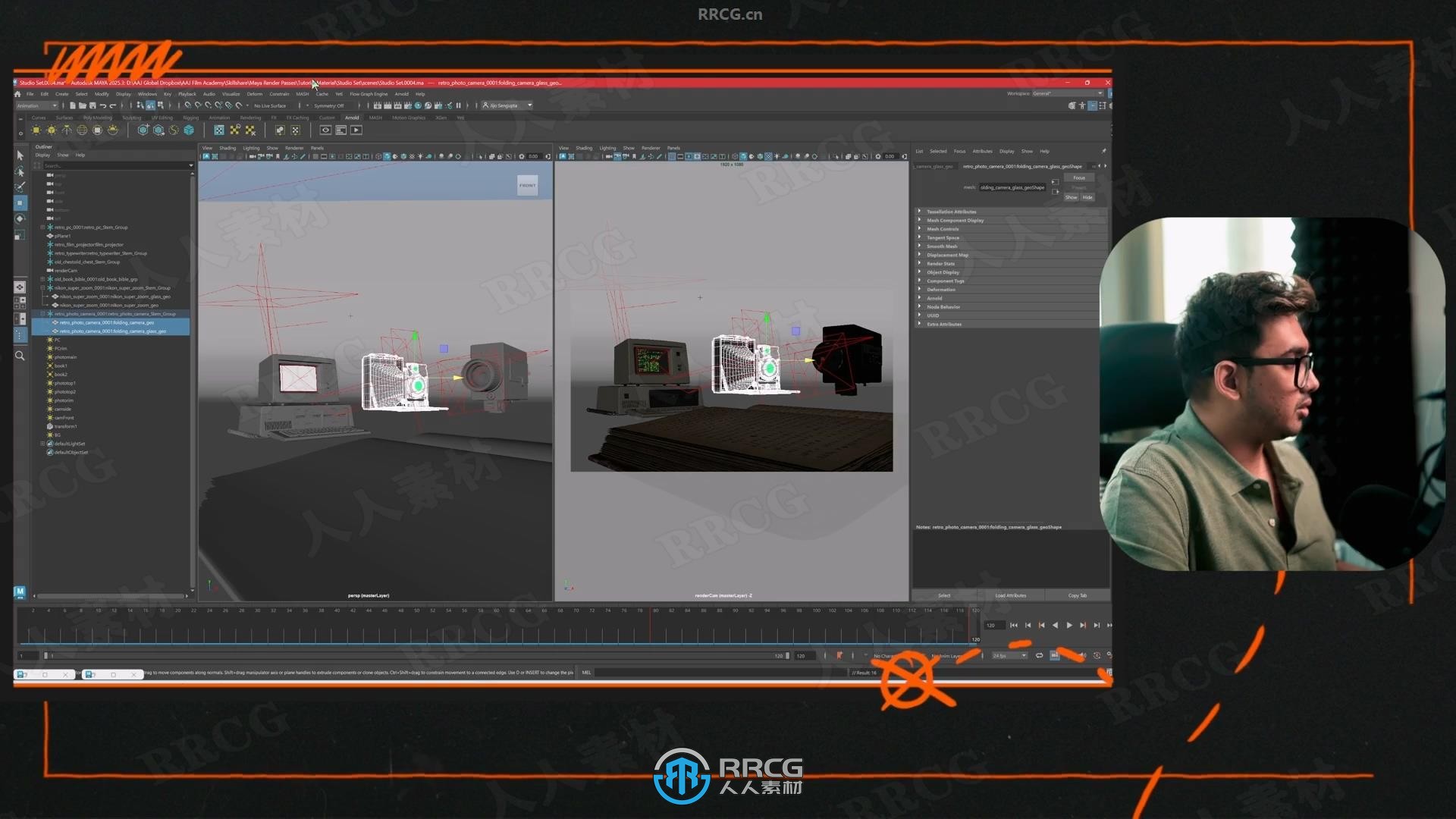Expand the Render Stats section
The image size is (1456, 819).
pos(1009,264)
